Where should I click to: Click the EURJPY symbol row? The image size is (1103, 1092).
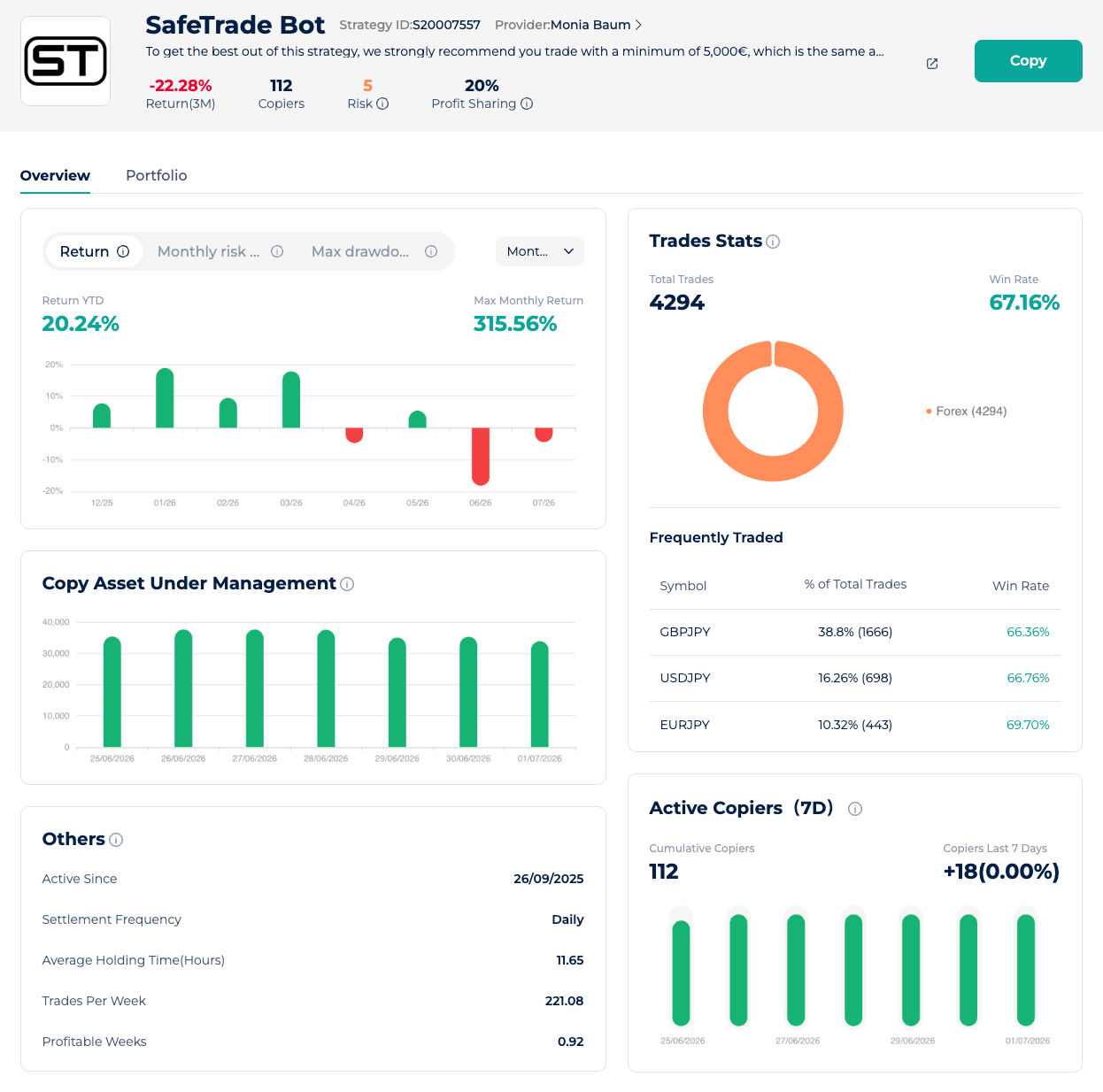point(855,724)
